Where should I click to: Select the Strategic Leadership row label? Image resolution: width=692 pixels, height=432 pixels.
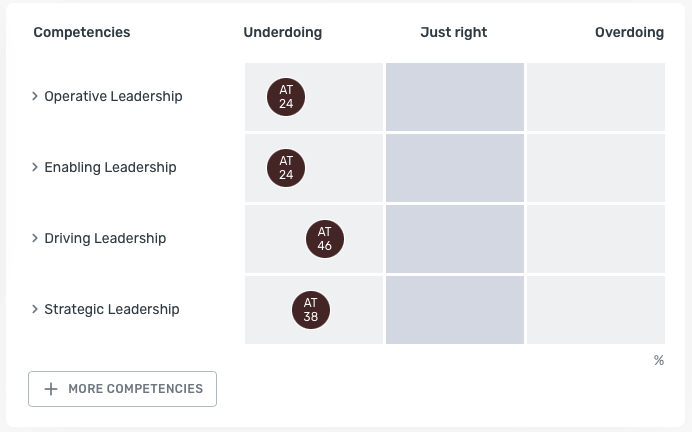[x=112, y=309]
